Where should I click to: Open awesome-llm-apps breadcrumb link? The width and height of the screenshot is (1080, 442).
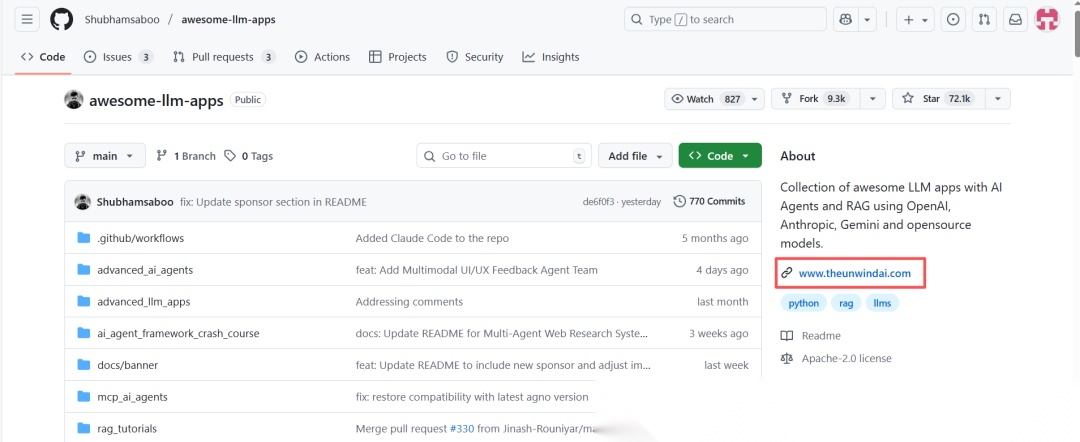229,19
